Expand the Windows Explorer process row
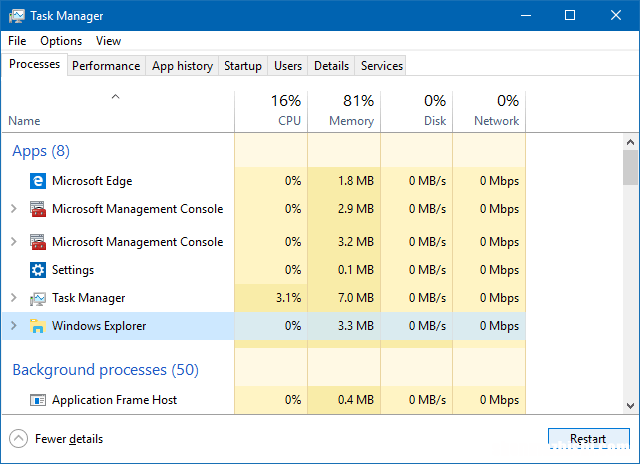Viewport: 640px width, 464px height. tap(13, 326)
